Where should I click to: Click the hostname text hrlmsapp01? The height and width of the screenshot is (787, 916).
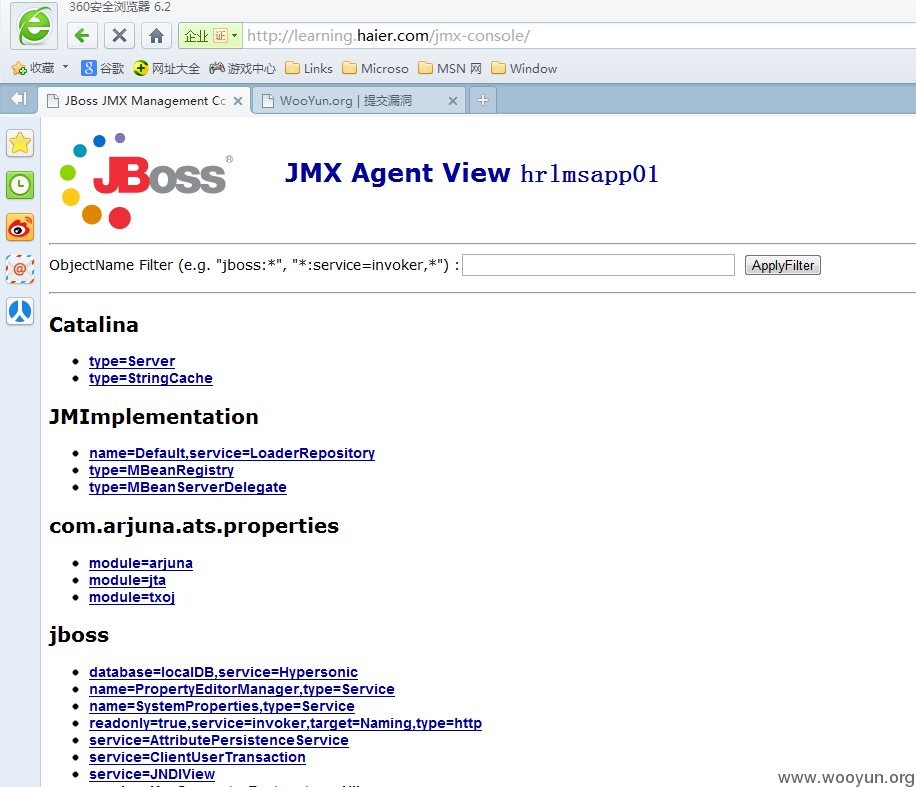[x=589, y=174]
